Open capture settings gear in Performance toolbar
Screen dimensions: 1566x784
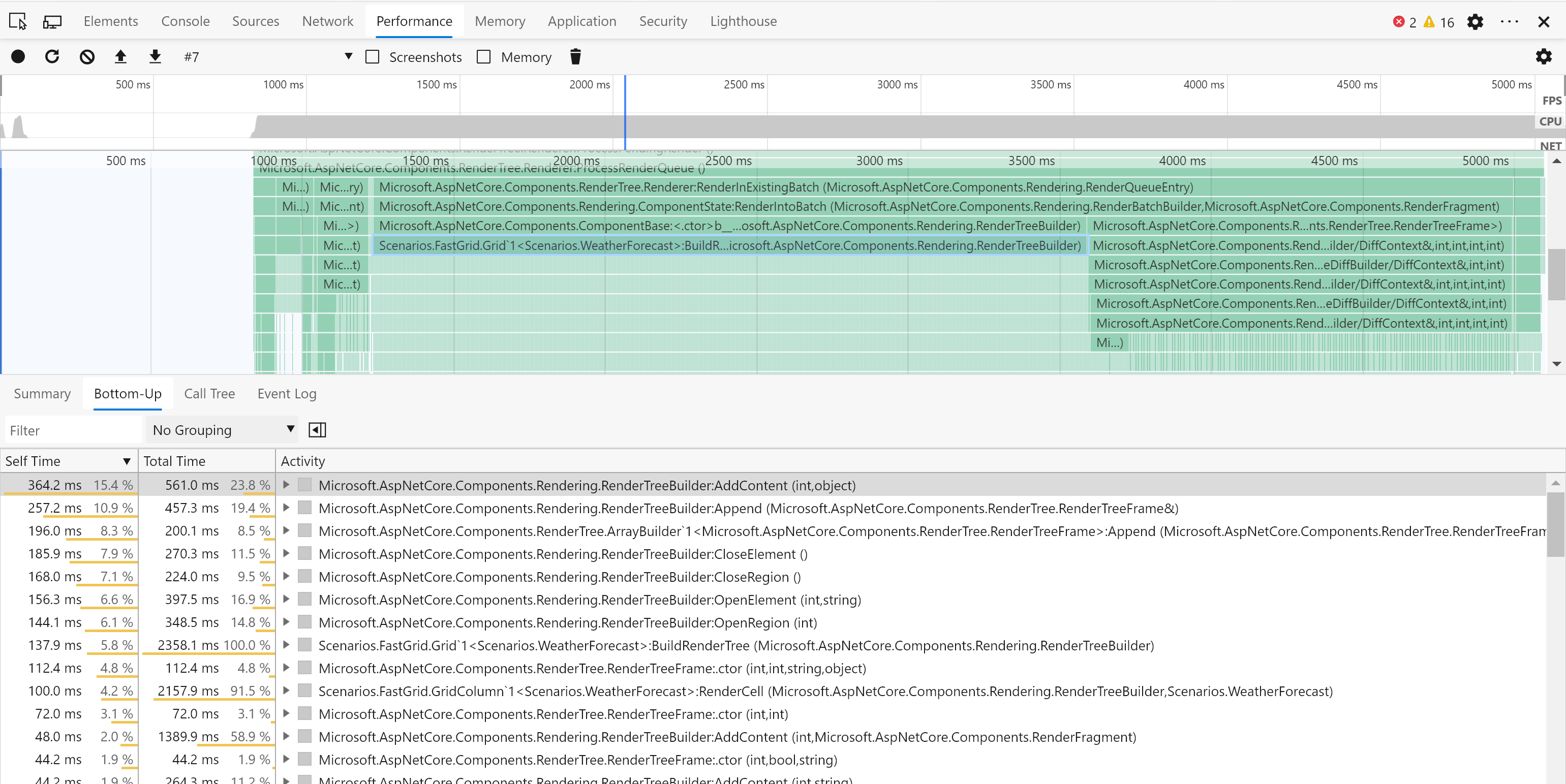click(x=1543, y=57)
